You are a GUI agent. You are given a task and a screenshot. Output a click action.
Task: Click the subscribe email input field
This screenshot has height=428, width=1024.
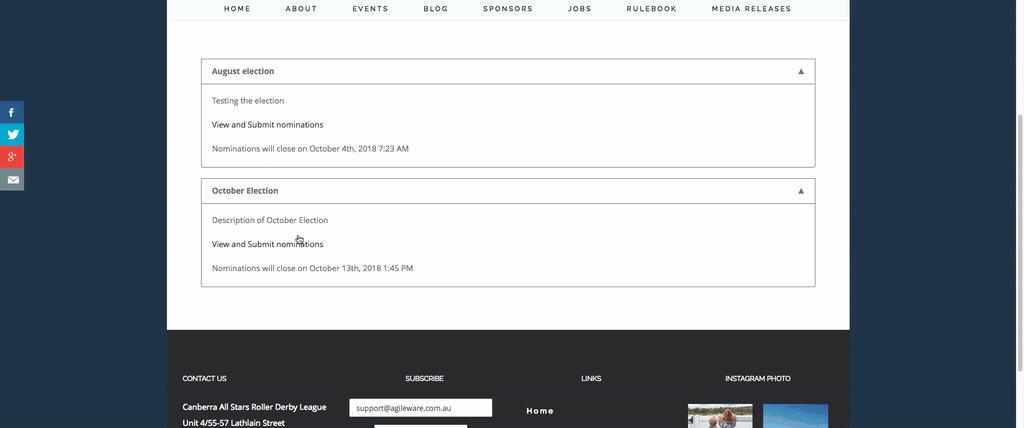coord(420,408)
